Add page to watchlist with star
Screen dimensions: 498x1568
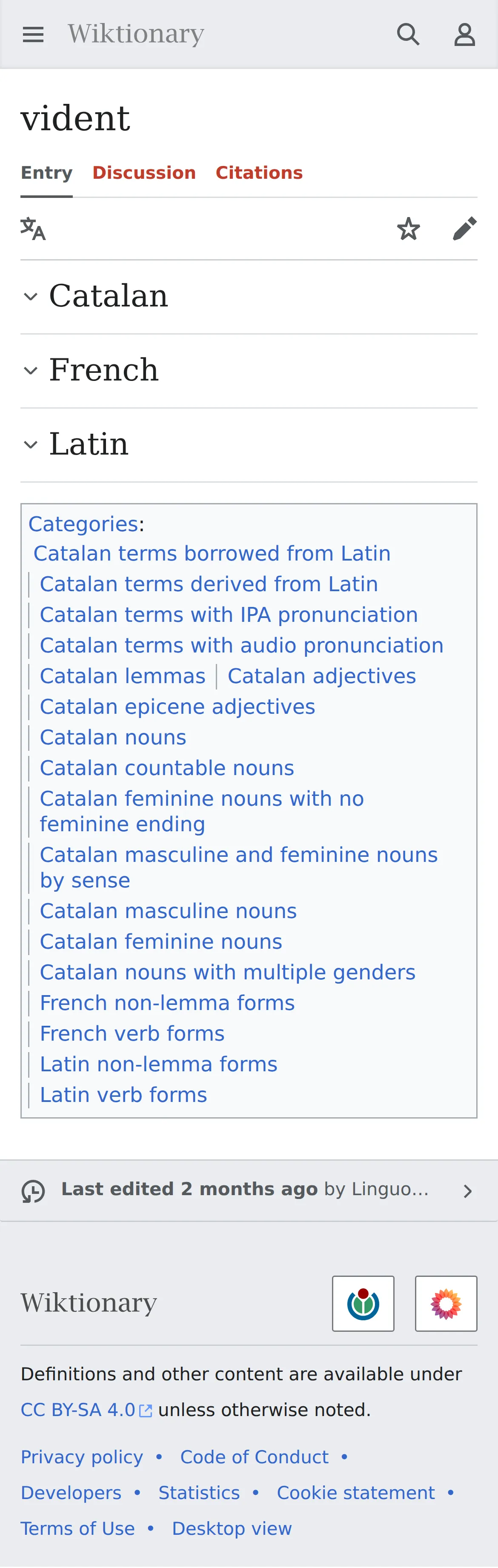[408, 229]
